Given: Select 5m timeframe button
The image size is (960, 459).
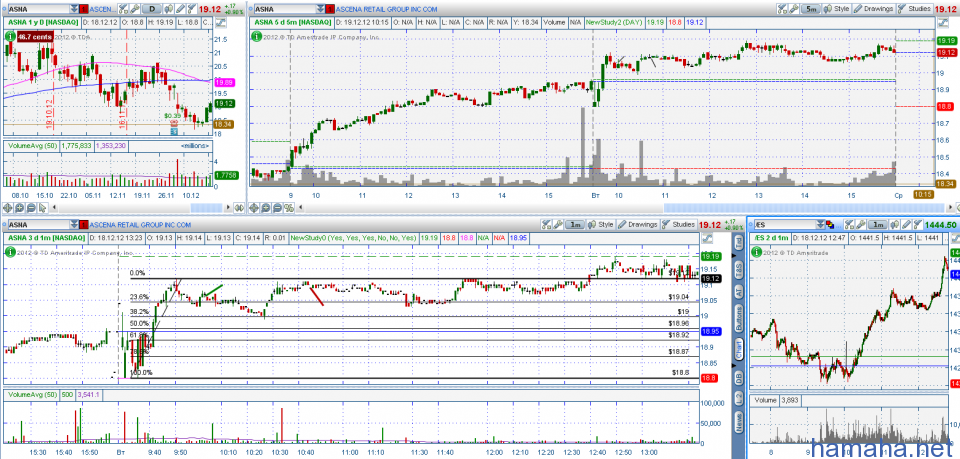Looking at the screenshot, I should tap(811, 9).
